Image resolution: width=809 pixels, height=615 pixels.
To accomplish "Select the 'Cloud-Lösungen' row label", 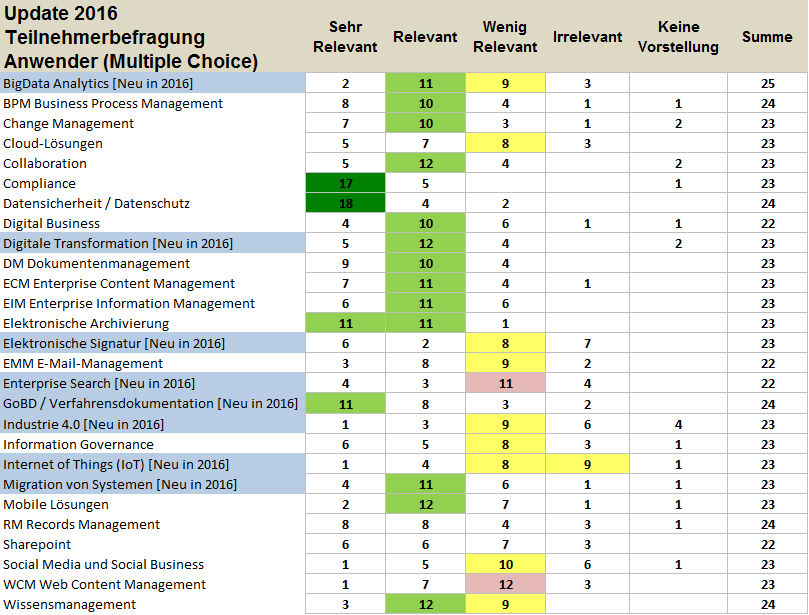I will [x=53, y=144].
